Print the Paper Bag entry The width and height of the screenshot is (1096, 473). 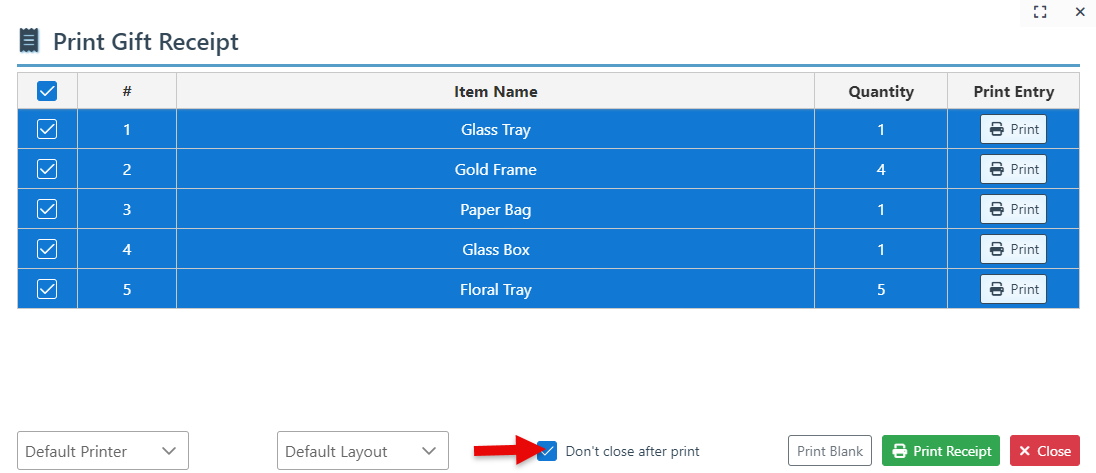[x=1013, y=209]
